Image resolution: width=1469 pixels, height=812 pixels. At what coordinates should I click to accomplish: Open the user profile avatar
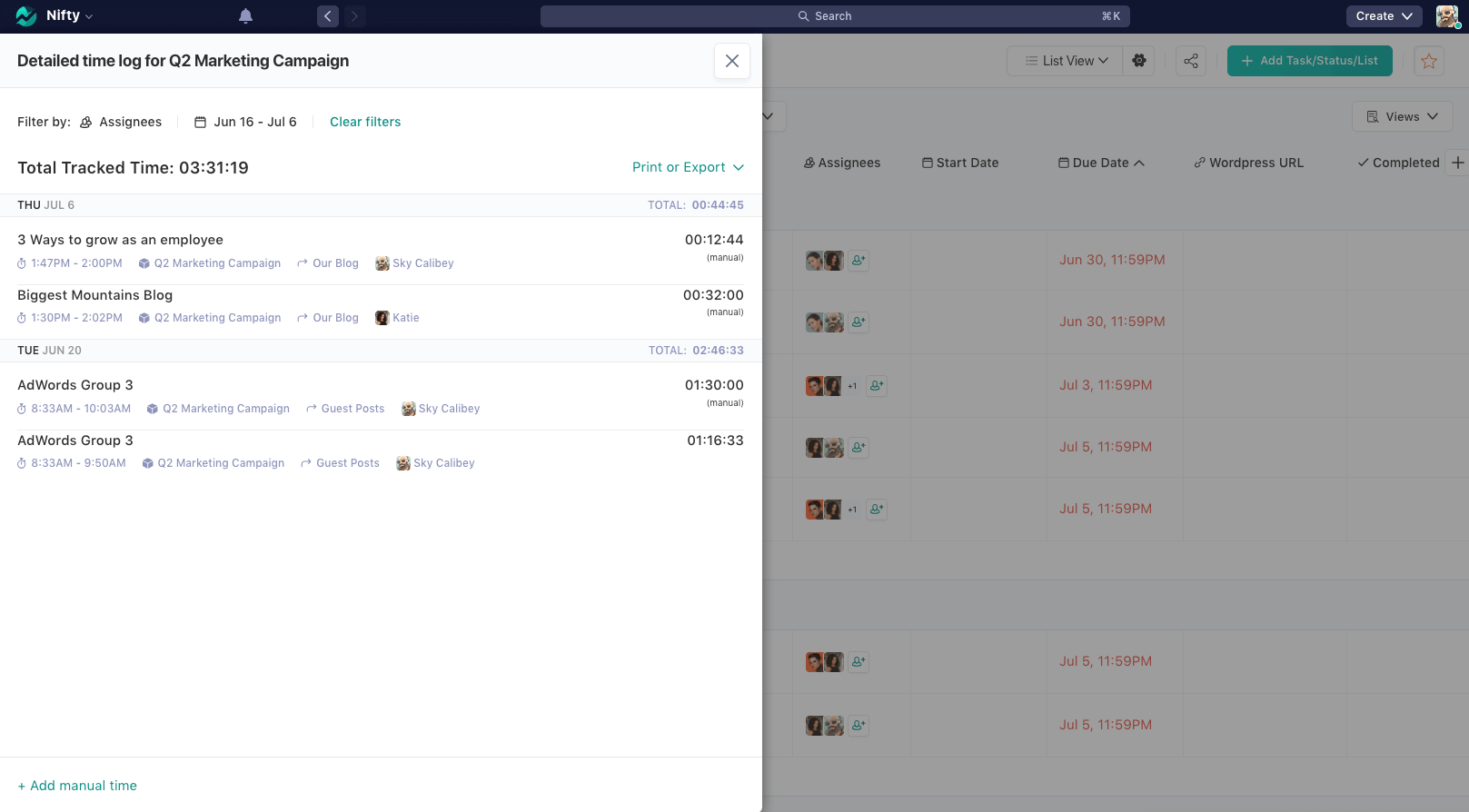click(1446, 16)
